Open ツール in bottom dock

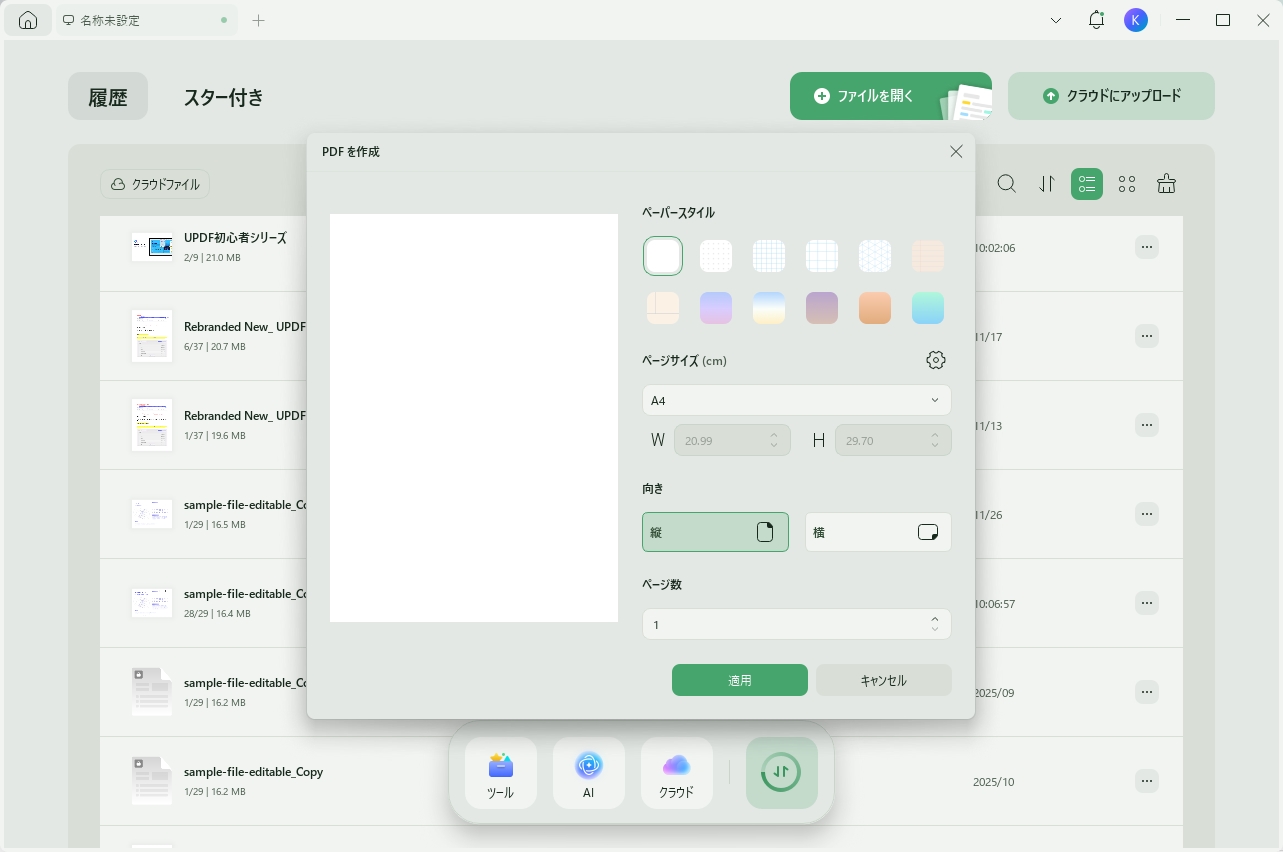[501, 774]
